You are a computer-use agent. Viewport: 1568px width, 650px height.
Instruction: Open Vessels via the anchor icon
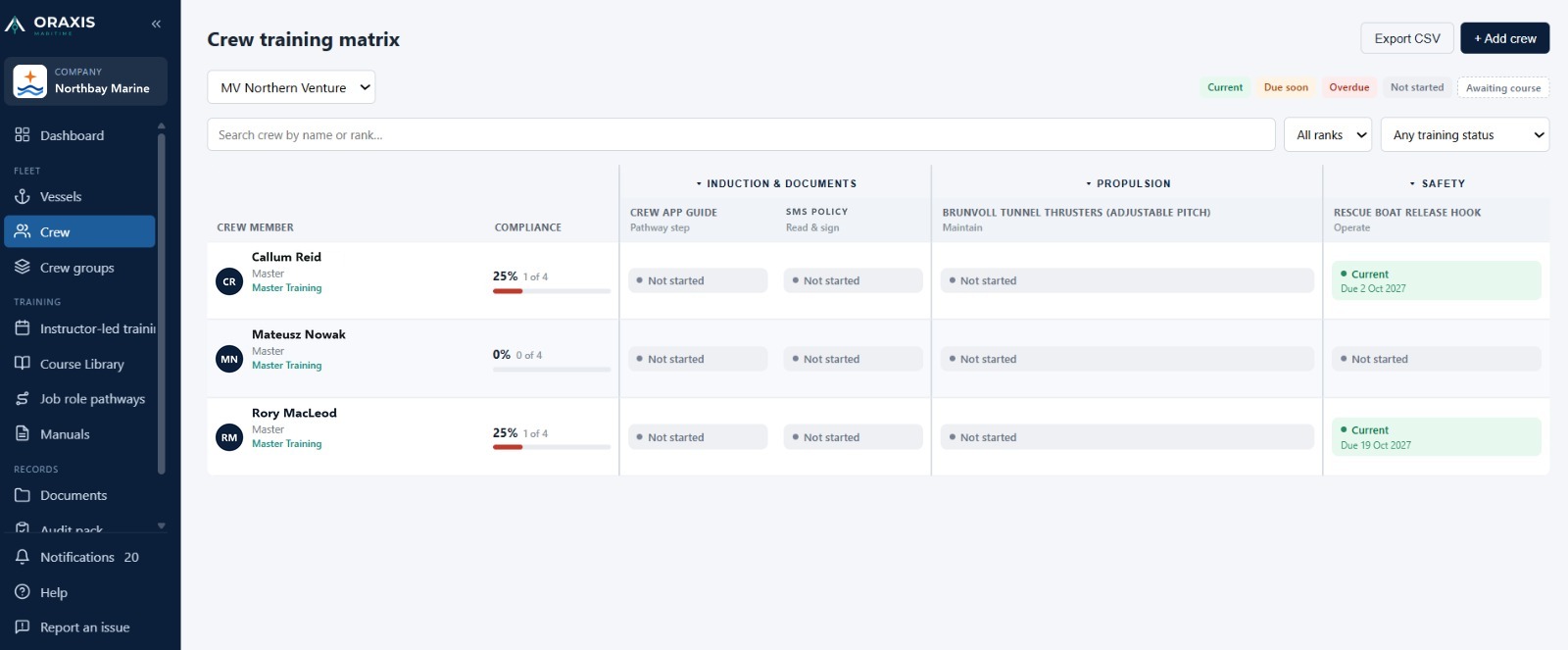(x=23, y=196)
